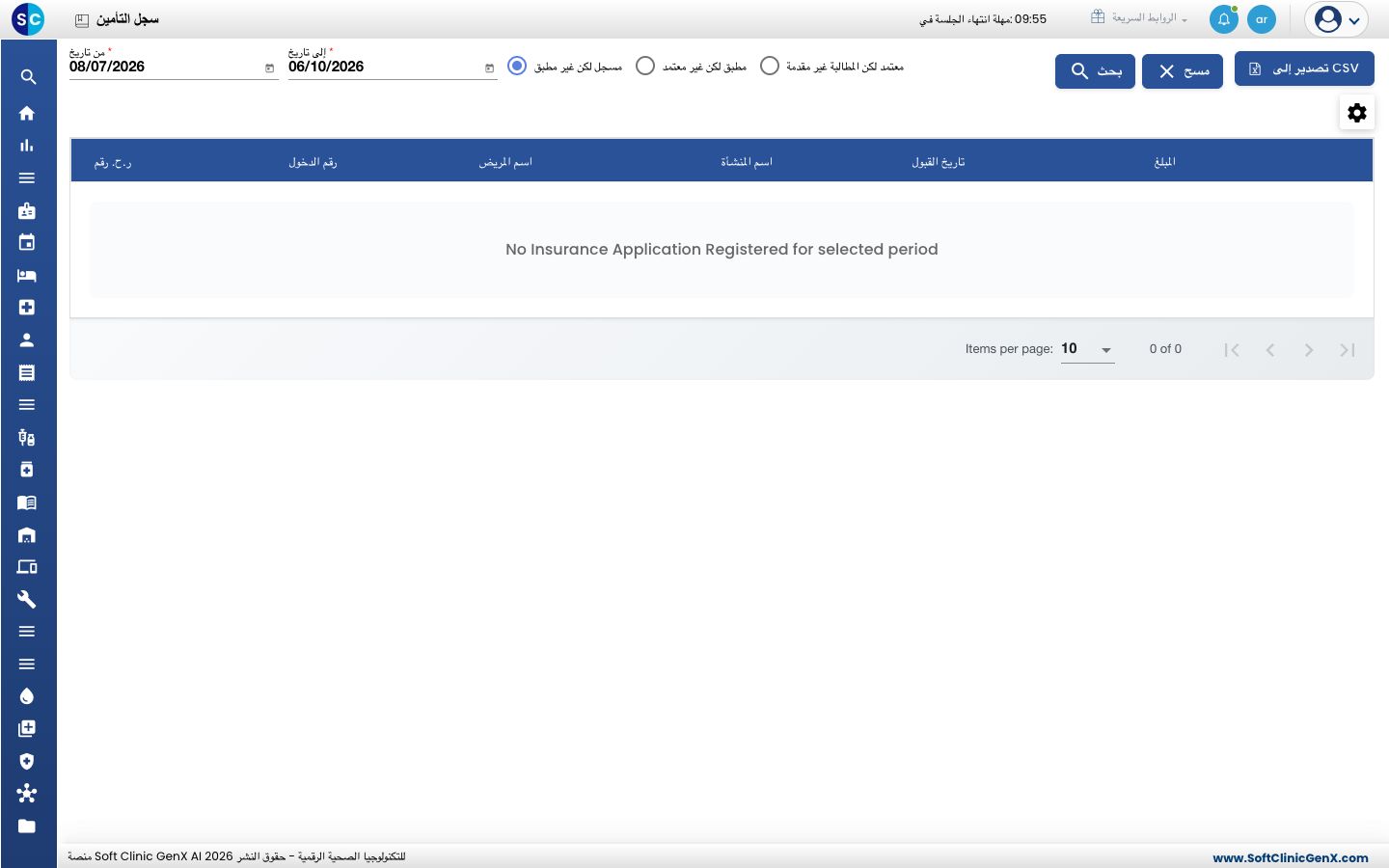Open the Items per page dropdown
The height and width of the screenshot is (868, 1389).
tap(1087, 349)
